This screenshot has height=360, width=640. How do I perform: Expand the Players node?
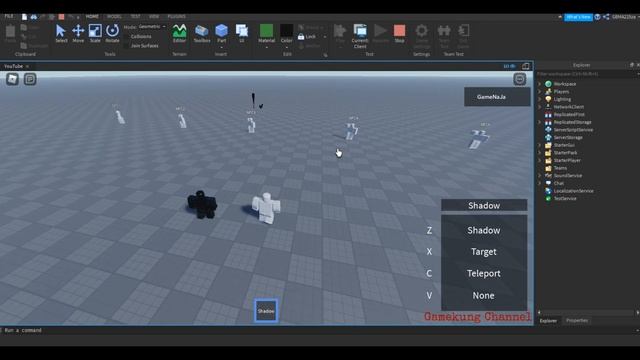coord(540,91)
